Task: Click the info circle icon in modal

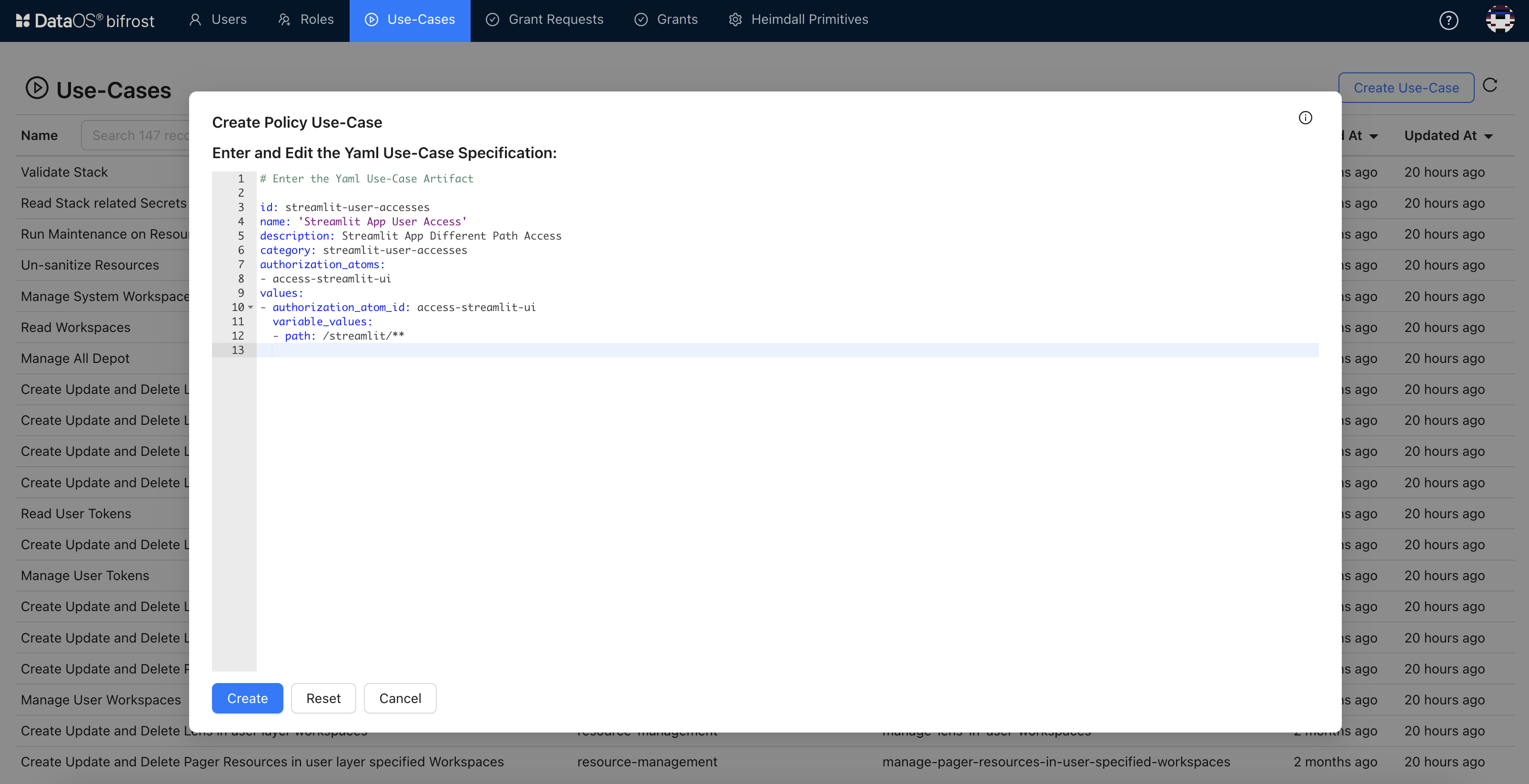Action: point(1306,118)
